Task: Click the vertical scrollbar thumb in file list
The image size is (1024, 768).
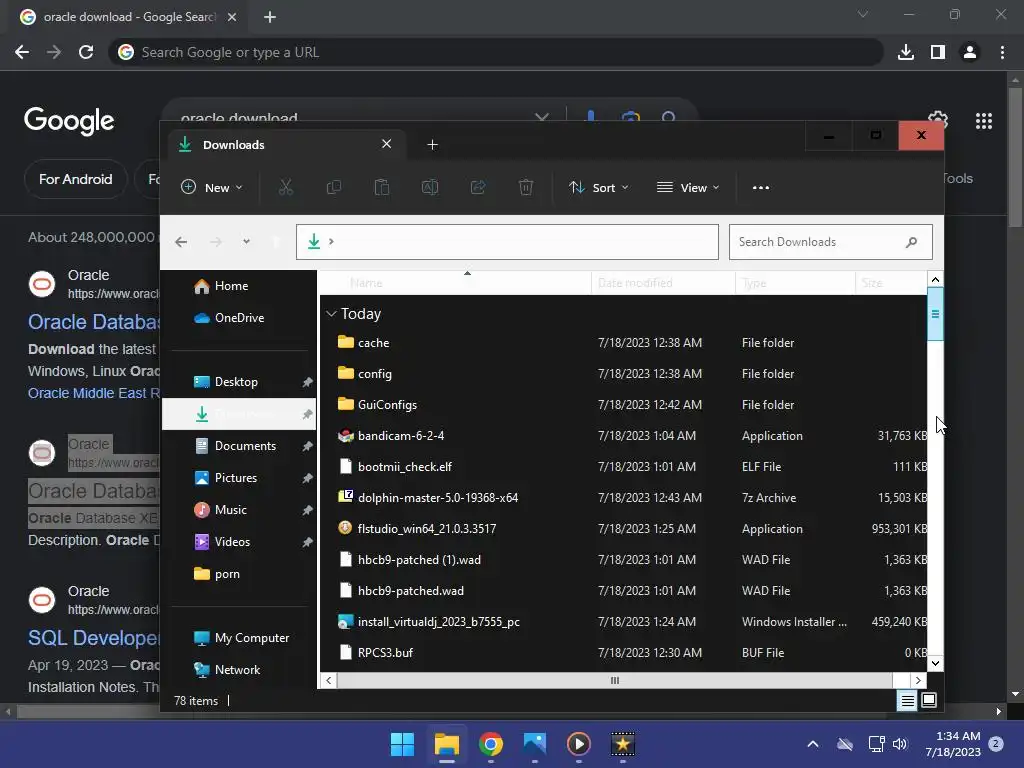Action: point(935,314)
